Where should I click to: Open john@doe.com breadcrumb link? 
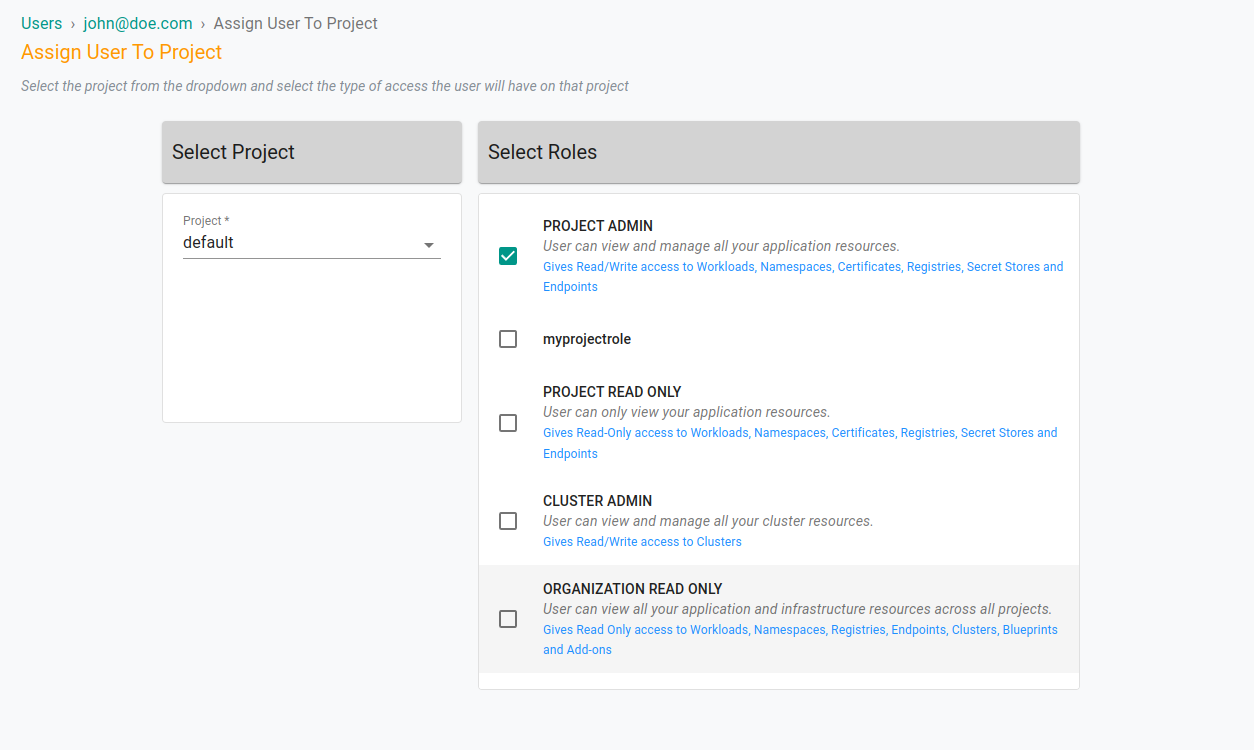tap(138, 23)
